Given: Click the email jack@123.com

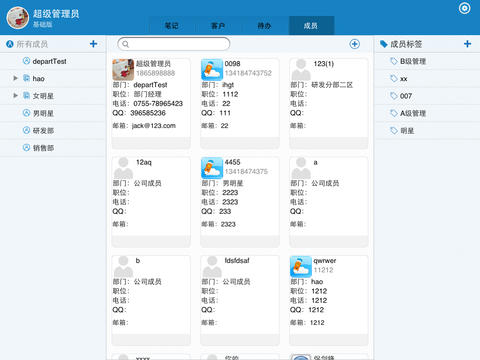Looking at the screenshot, I should 154,126.
